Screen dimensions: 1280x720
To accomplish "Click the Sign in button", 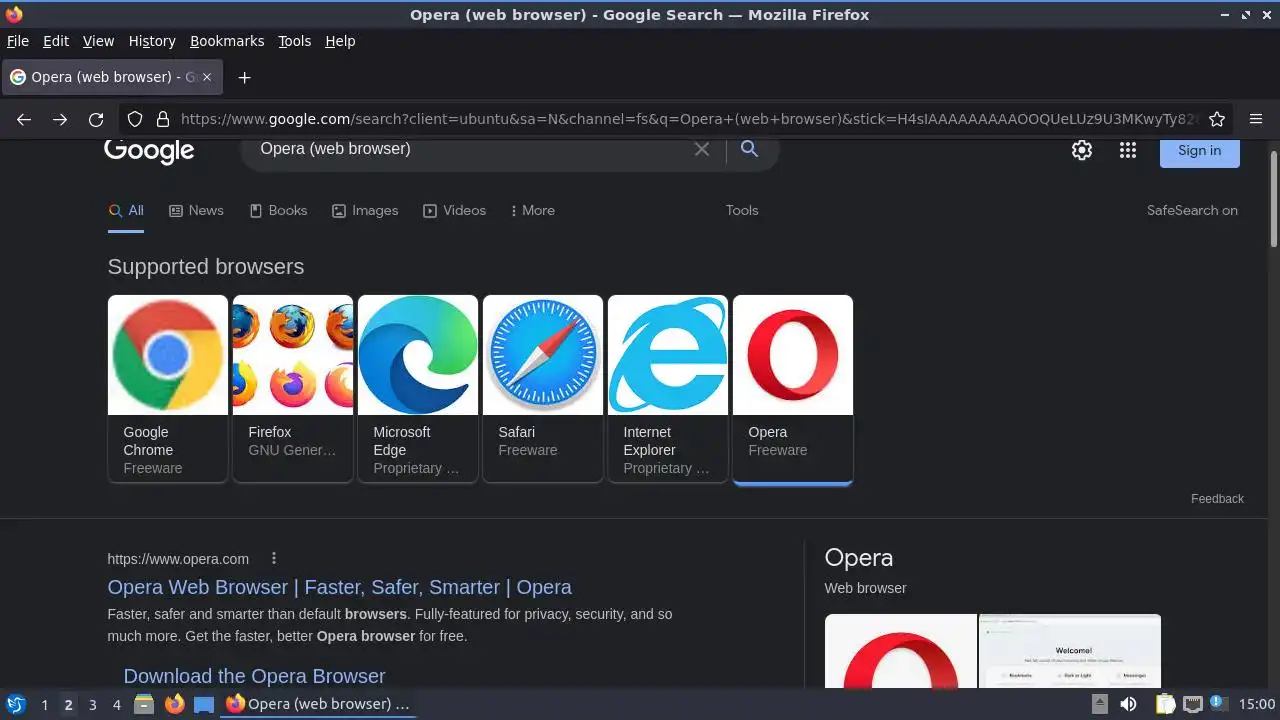I will click(1199, 151).
